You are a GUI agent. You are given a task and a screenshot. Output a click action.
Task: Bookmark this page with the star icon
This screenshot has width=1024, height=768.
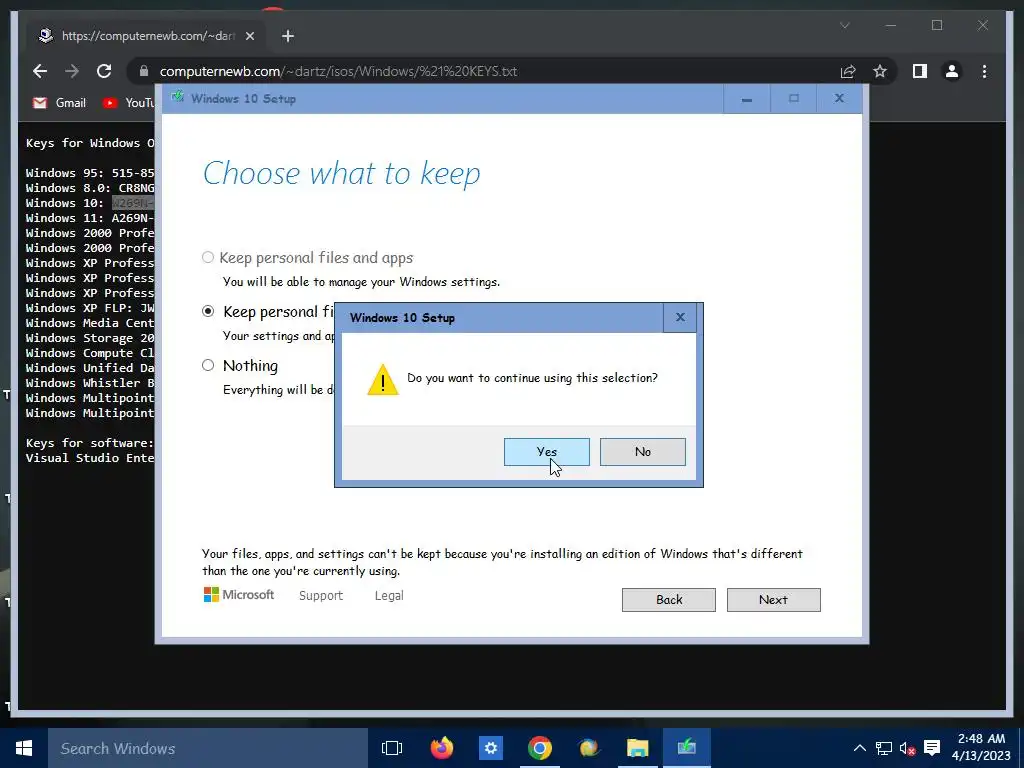coord(880,71)
